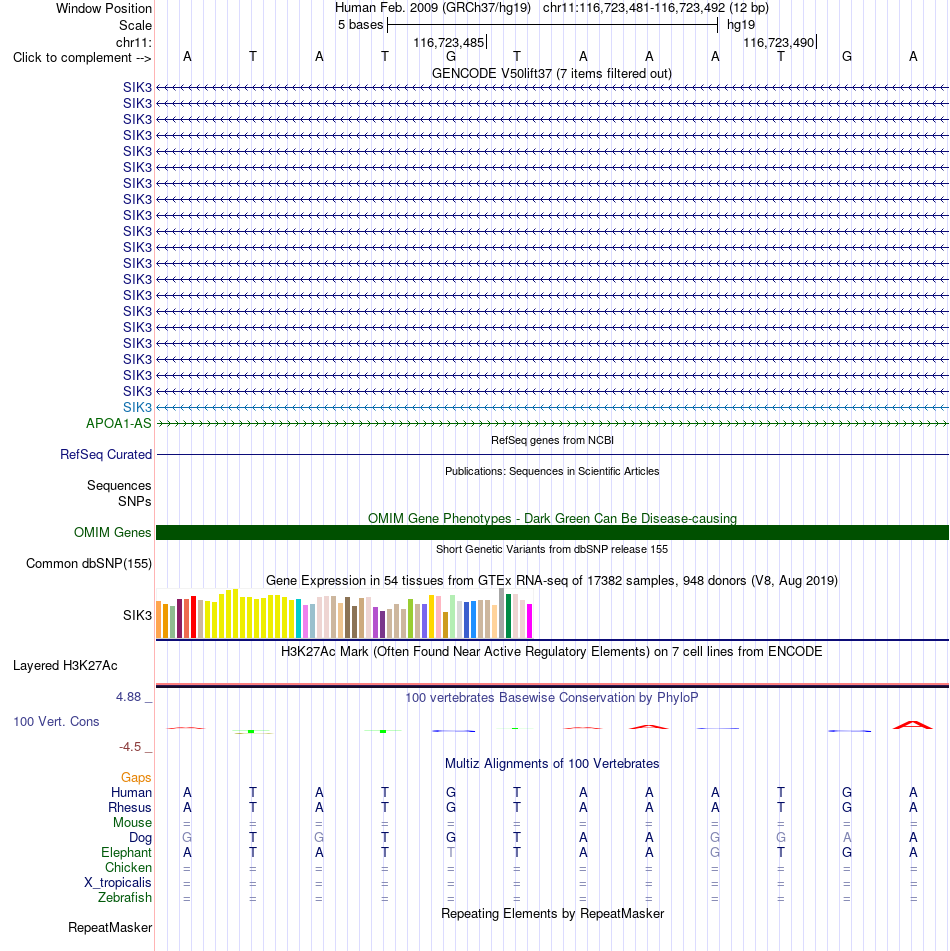Click the OMIM Genes track label
Screen dimensions: 950x951
point(112,533)
